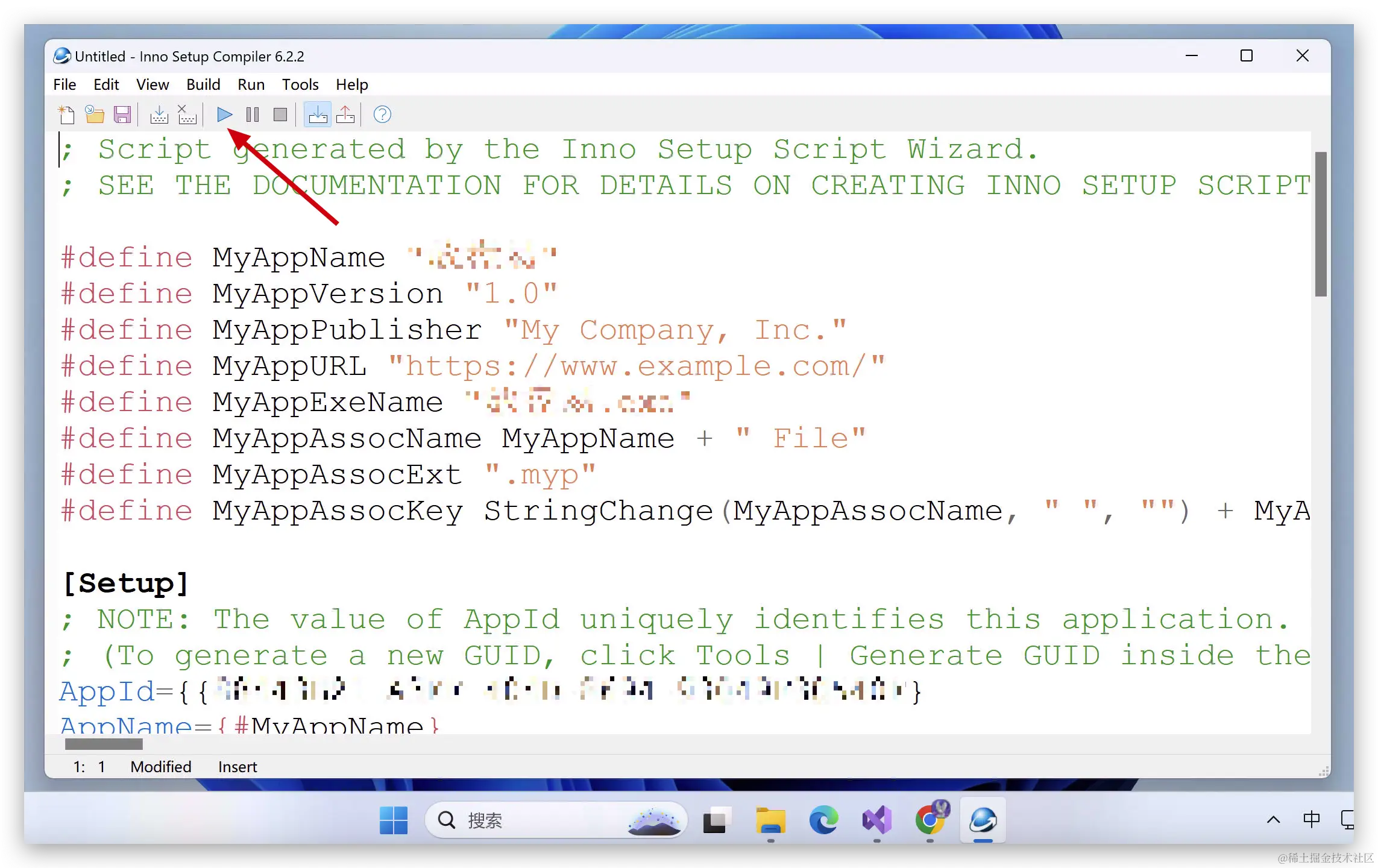1378x868 pixels.
Task: Click the ".myp" extension string
Action: coord(540,475)
